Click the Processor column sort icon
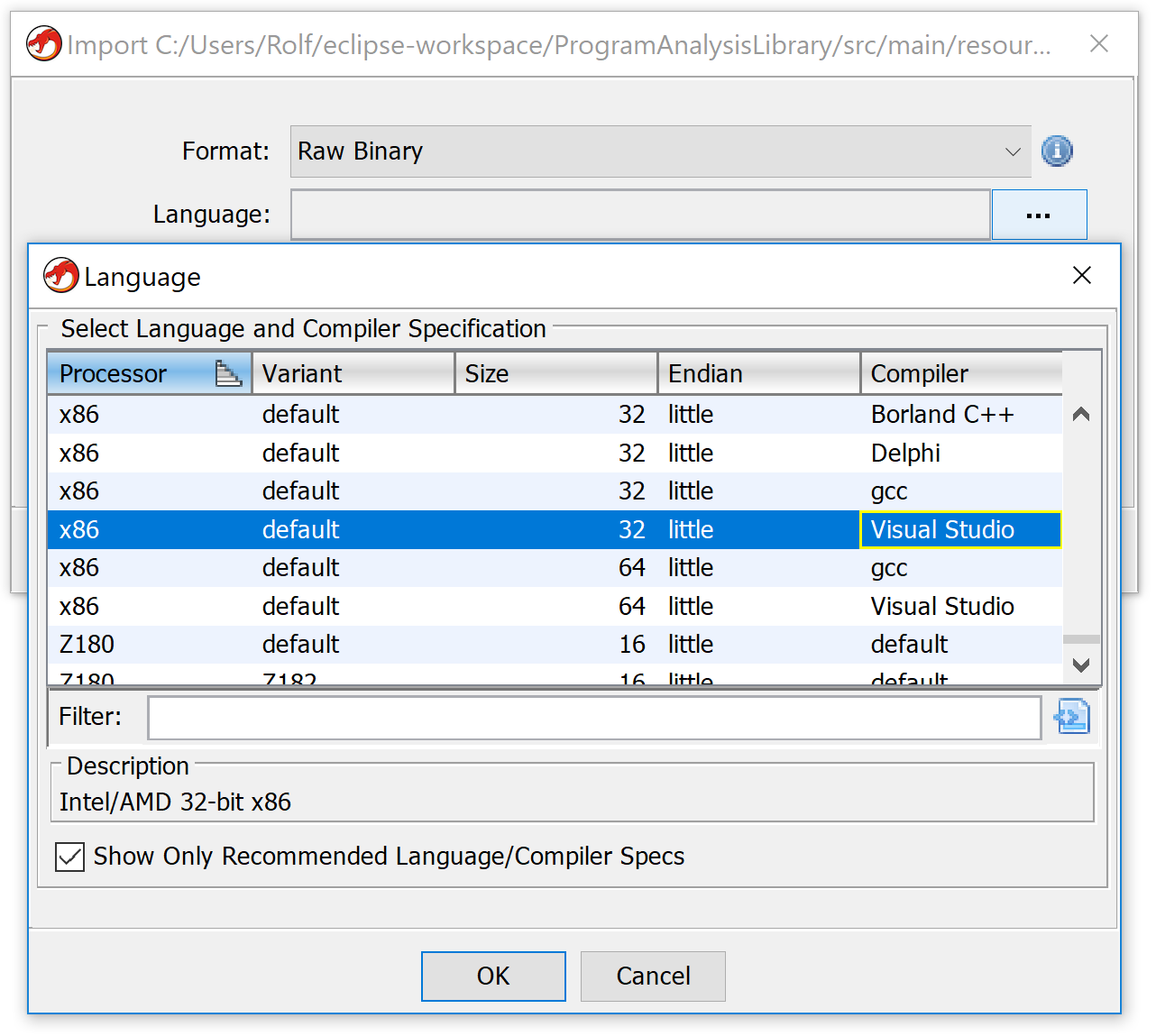 pos(228,373)
